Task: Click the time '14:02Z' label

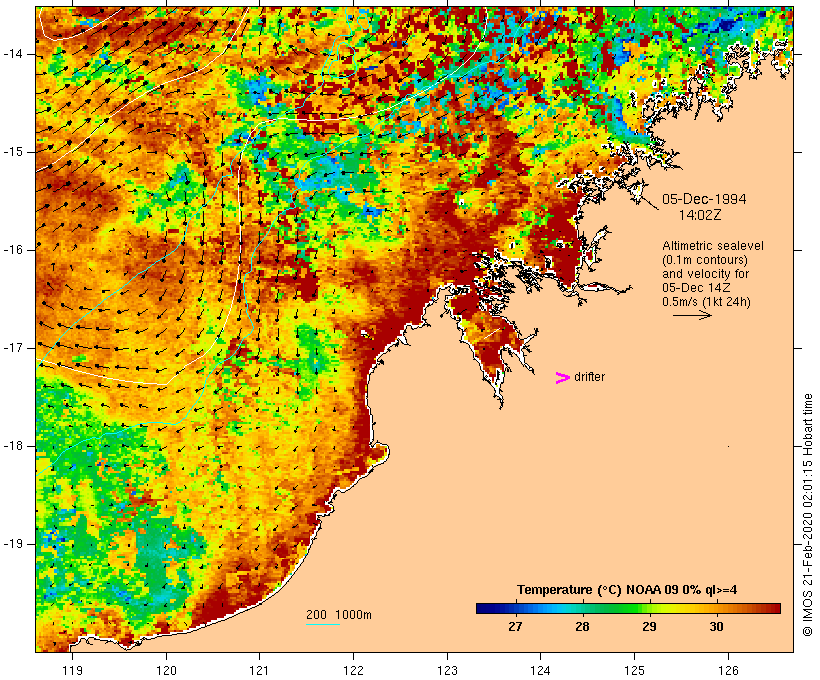Action: (x=700, y=215)
